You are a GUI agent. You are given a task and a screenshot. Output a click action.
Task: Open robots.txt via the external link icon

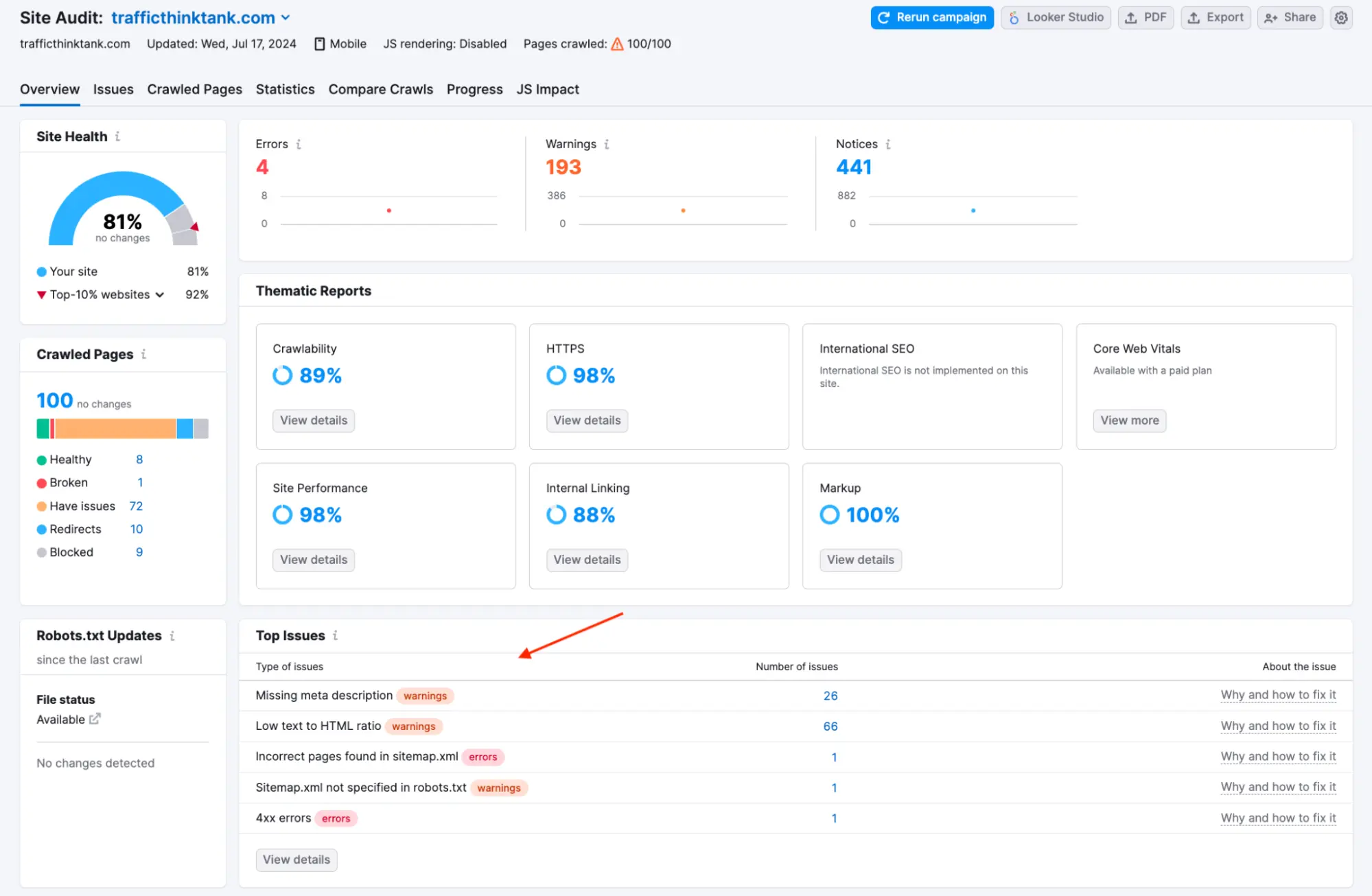[x=96, y=719]
